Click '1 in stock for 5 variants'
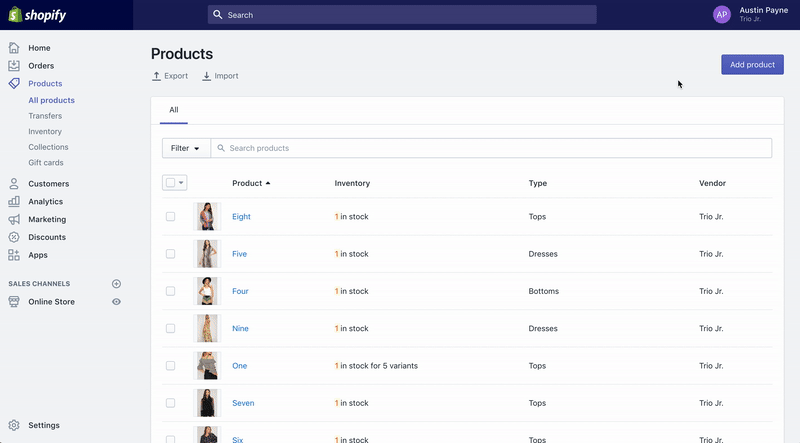Screen dimensions: 800x443 point(376,365)
